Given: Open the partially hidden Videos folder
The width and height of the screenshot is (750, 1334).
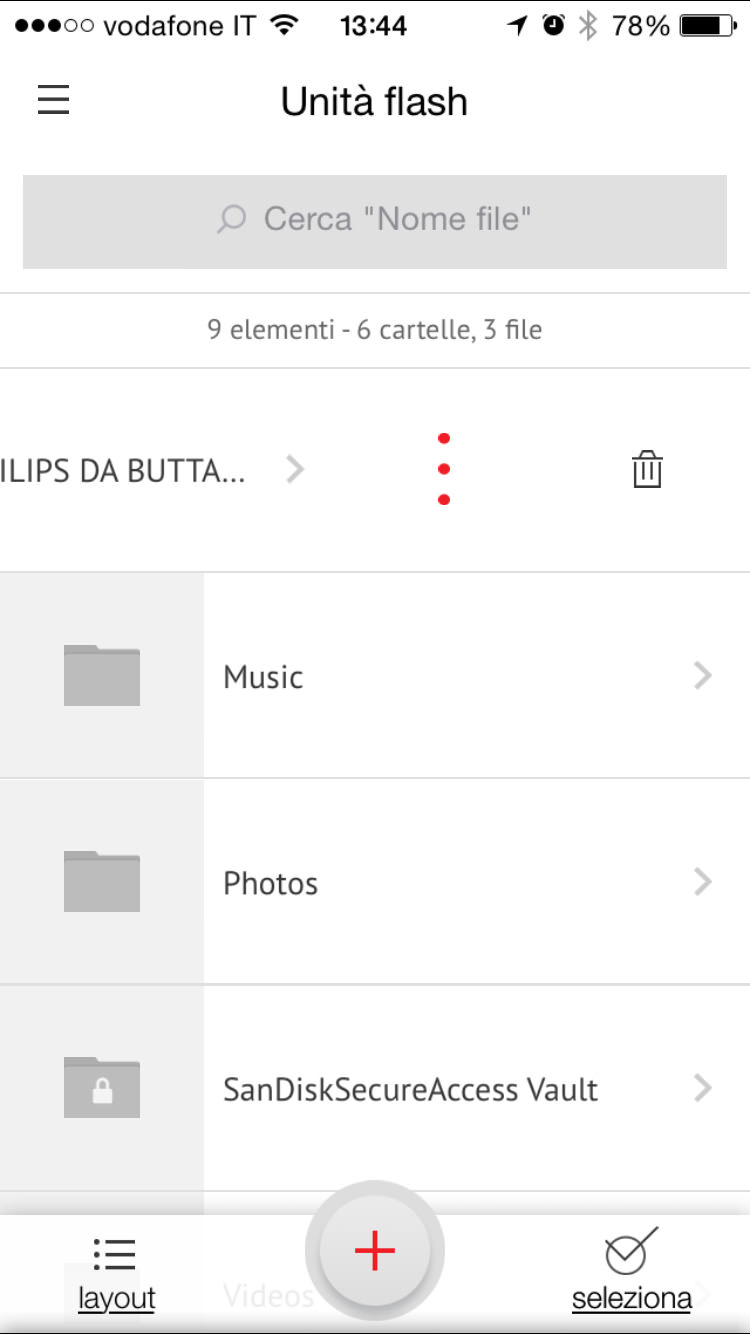Looking at the screenshot, I should point(268,1297).
